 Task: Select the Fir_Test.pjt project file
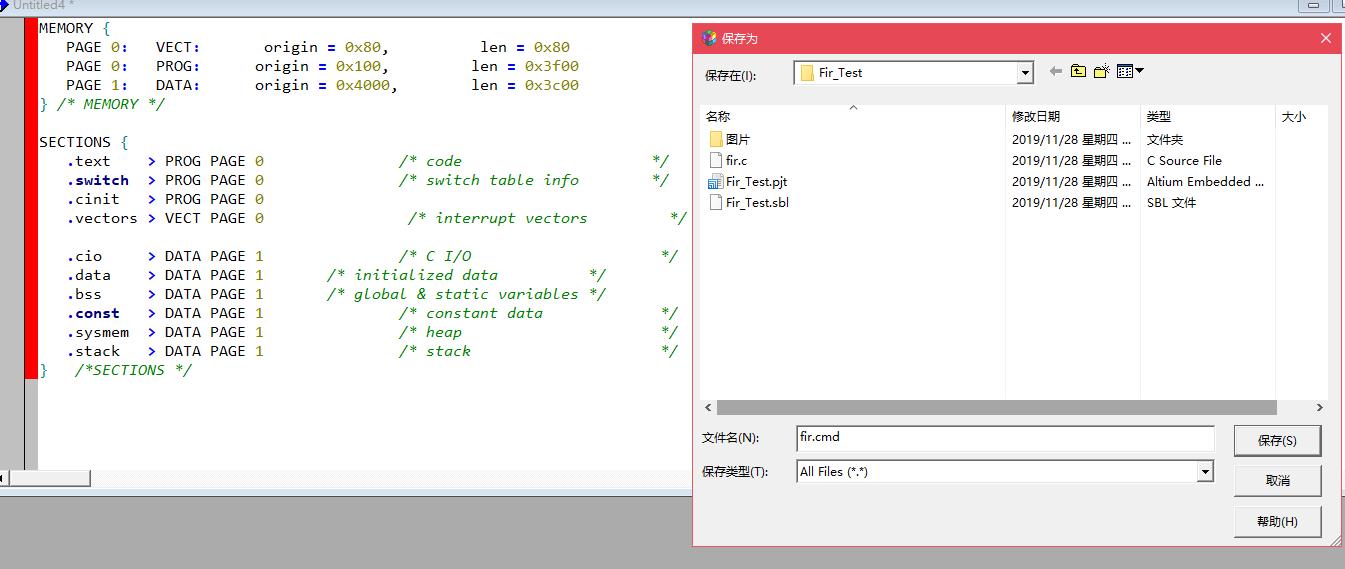click(x=756, y=182)
